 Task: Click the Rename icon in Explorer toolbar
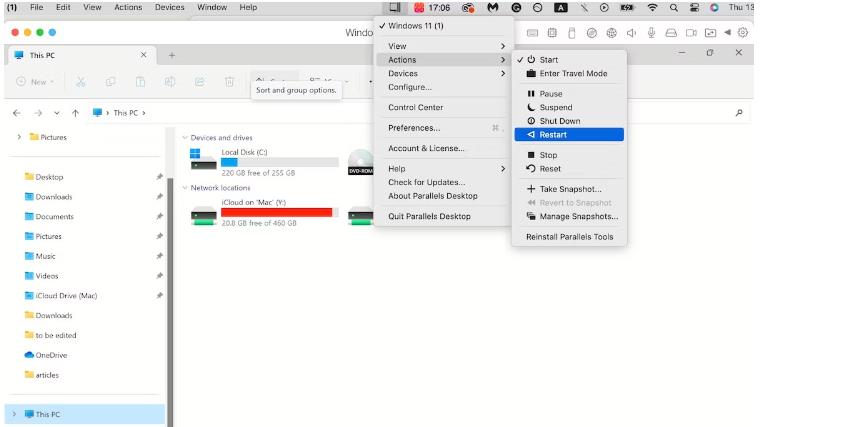tap(170, 82)
